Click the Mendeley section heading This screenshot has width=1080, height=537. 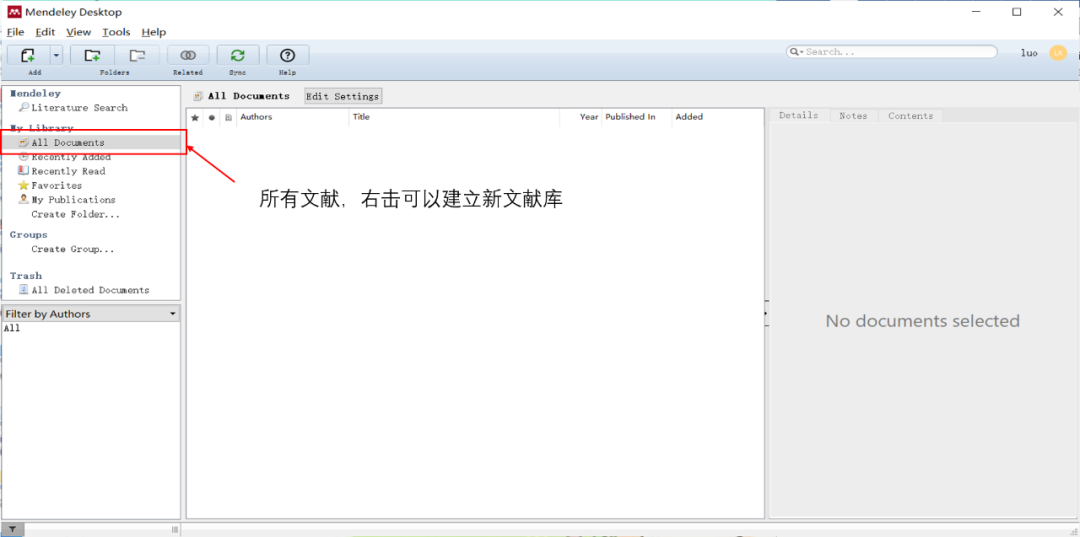click(x=35, y=93)
